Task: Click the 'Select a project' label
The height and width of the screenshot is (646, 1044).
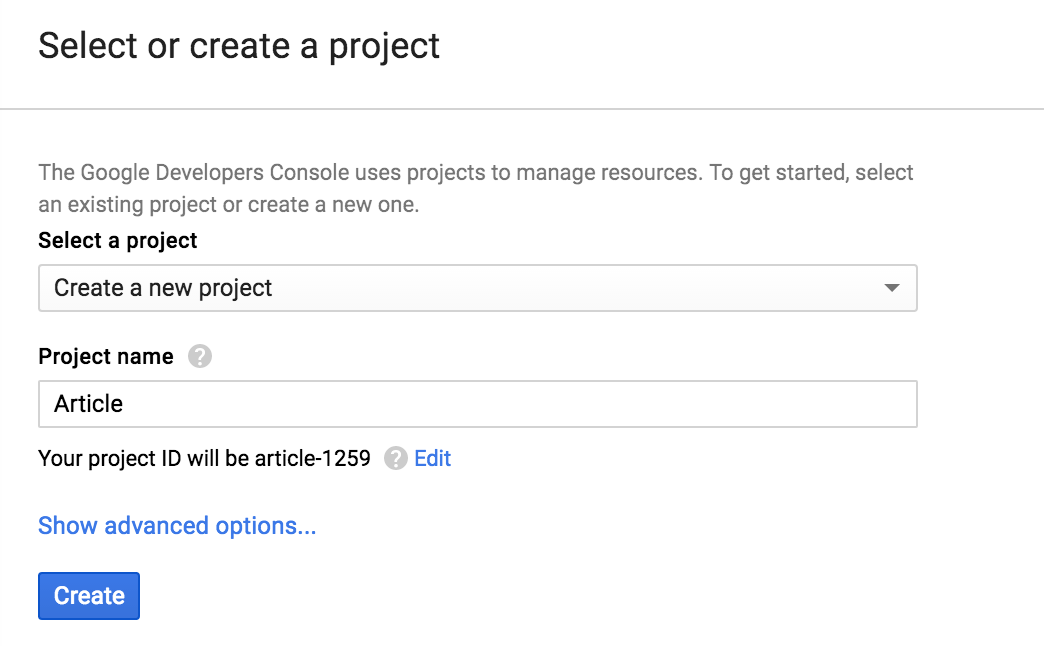Action: 118,240
